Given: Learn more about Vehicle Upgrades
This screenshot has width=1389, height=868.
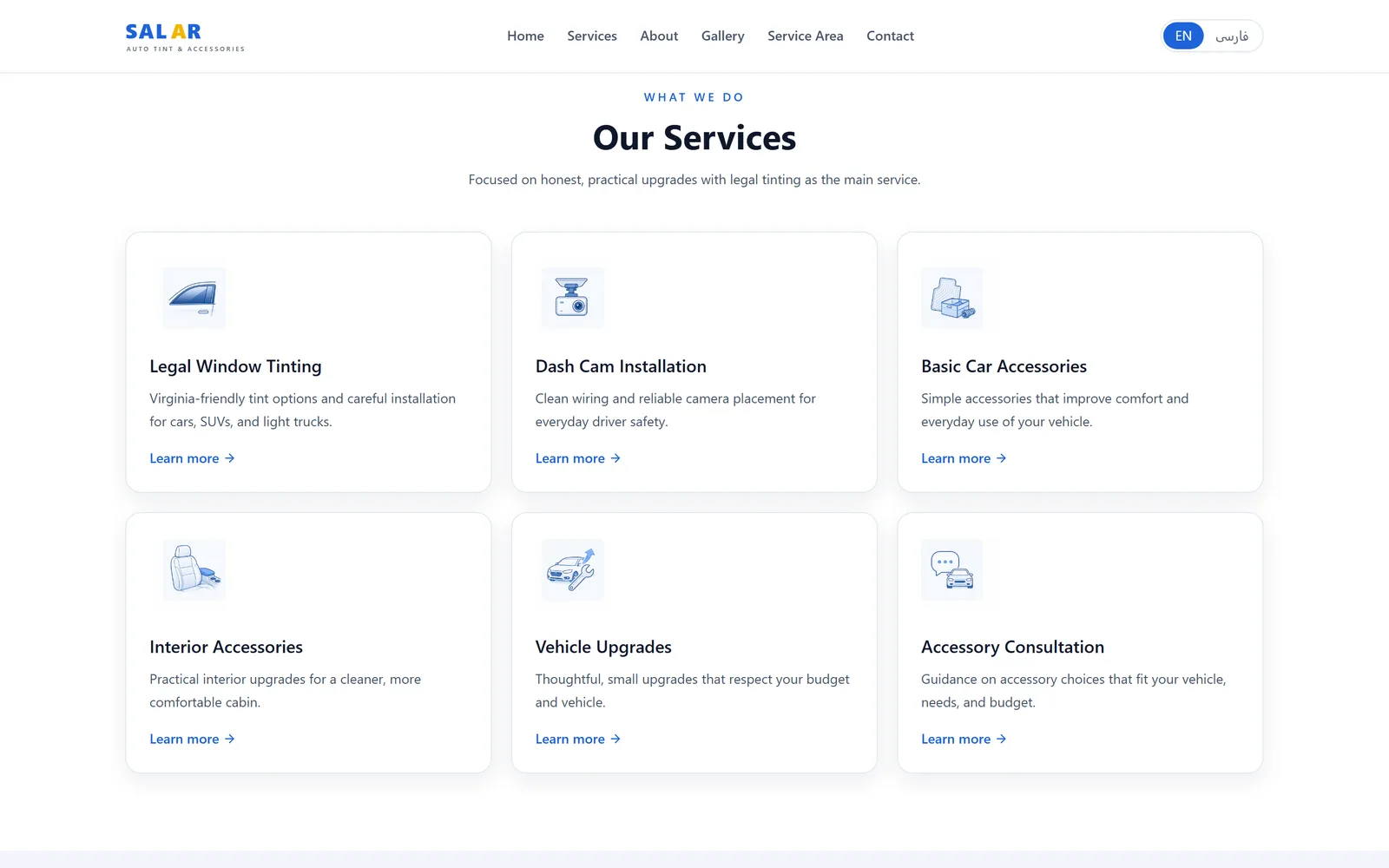Looking at the screenshot, I should click(578, 739).
